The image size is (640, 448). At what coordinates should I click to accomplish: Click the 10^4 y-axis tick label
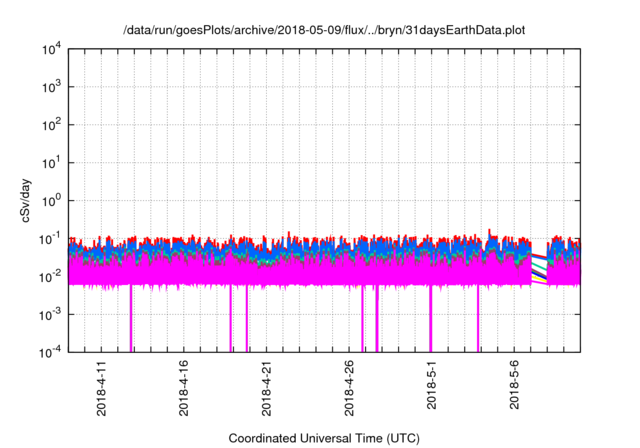(x=51, y=50)
